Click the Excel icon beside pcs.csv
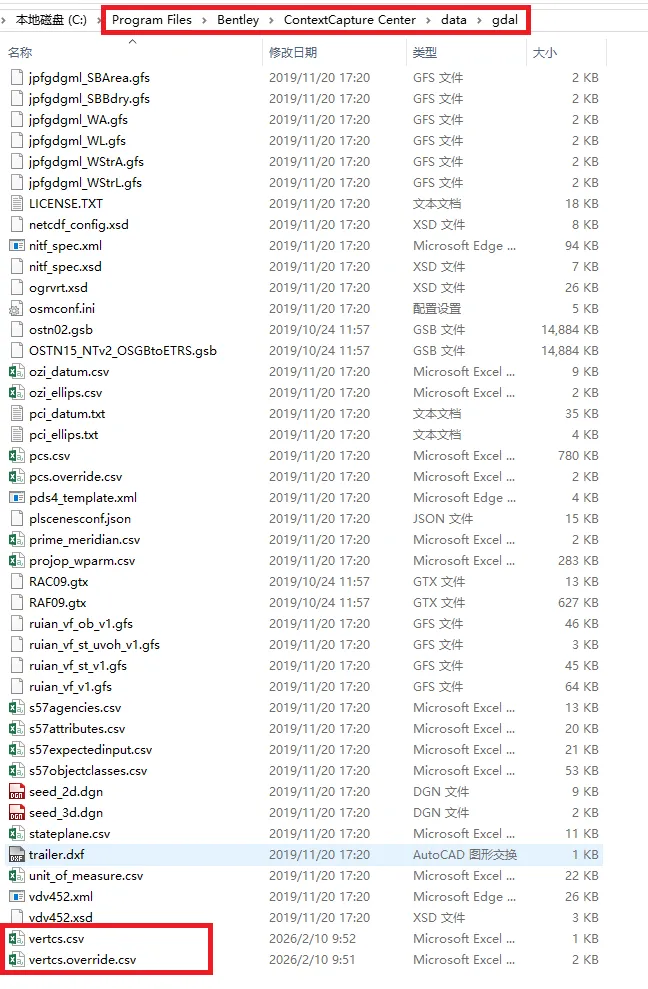This screenshot has width=648, height=989. [16, 455]
